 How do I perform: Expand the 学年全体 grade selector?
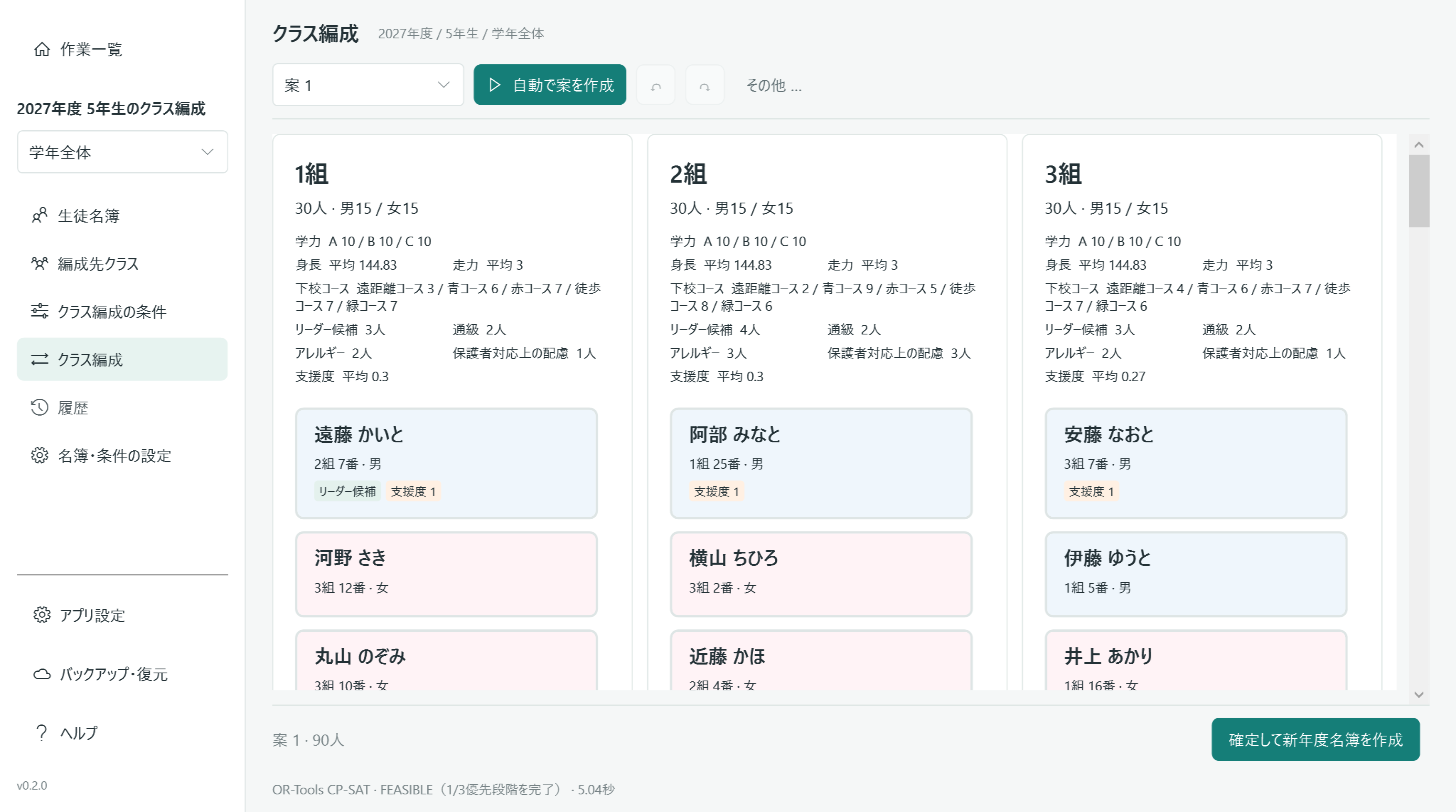click(x=123, y=152)
